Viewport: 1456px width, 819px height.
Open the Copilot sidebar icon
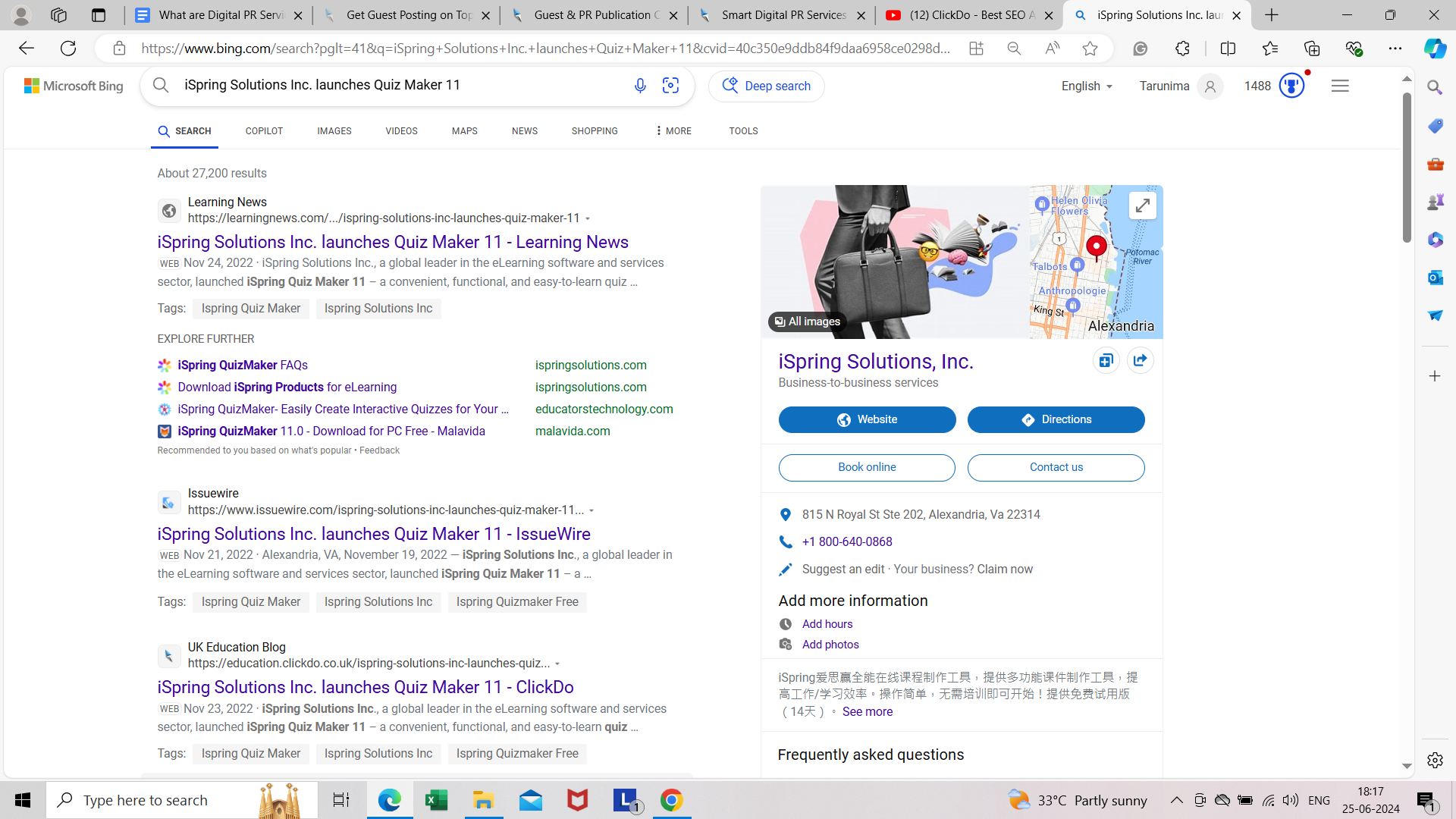tap(1435, 49)
